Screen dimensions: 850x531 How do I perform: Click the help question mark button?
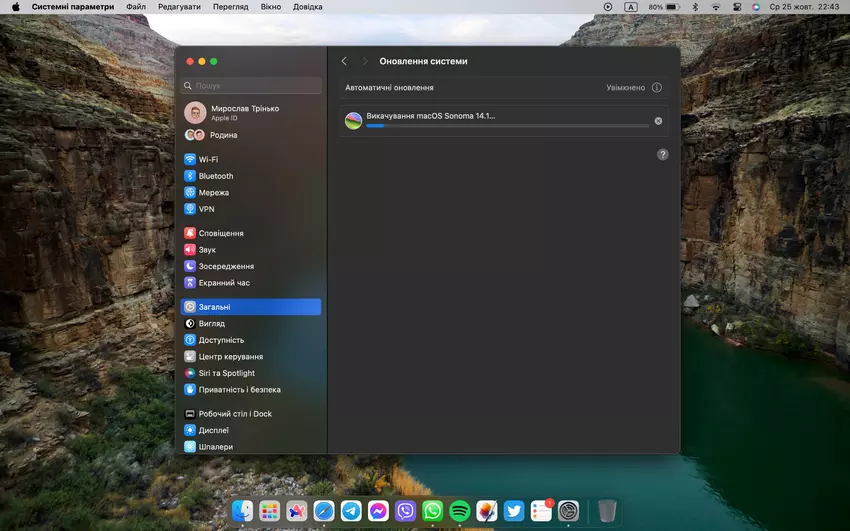click(662, 154)
